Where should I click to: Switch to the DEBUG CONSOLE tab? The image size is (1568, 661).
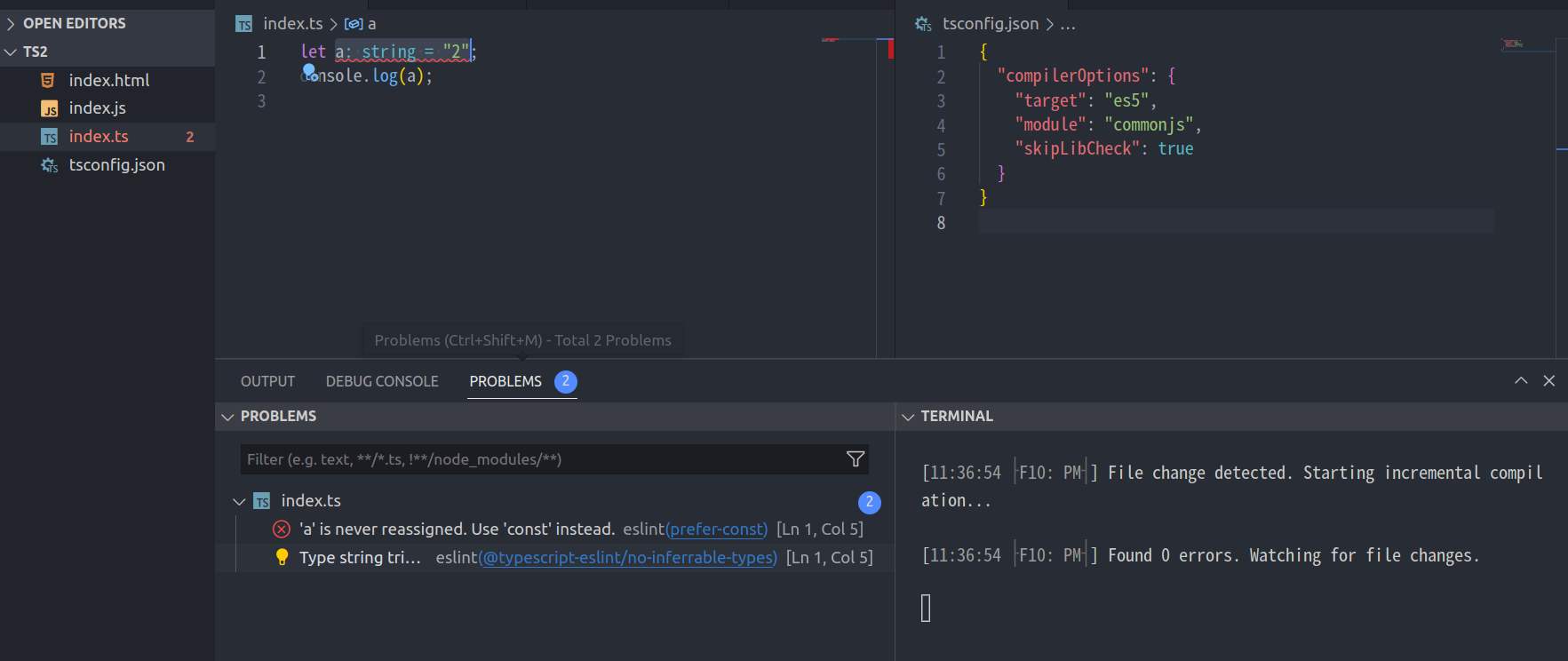pos(382,381)
